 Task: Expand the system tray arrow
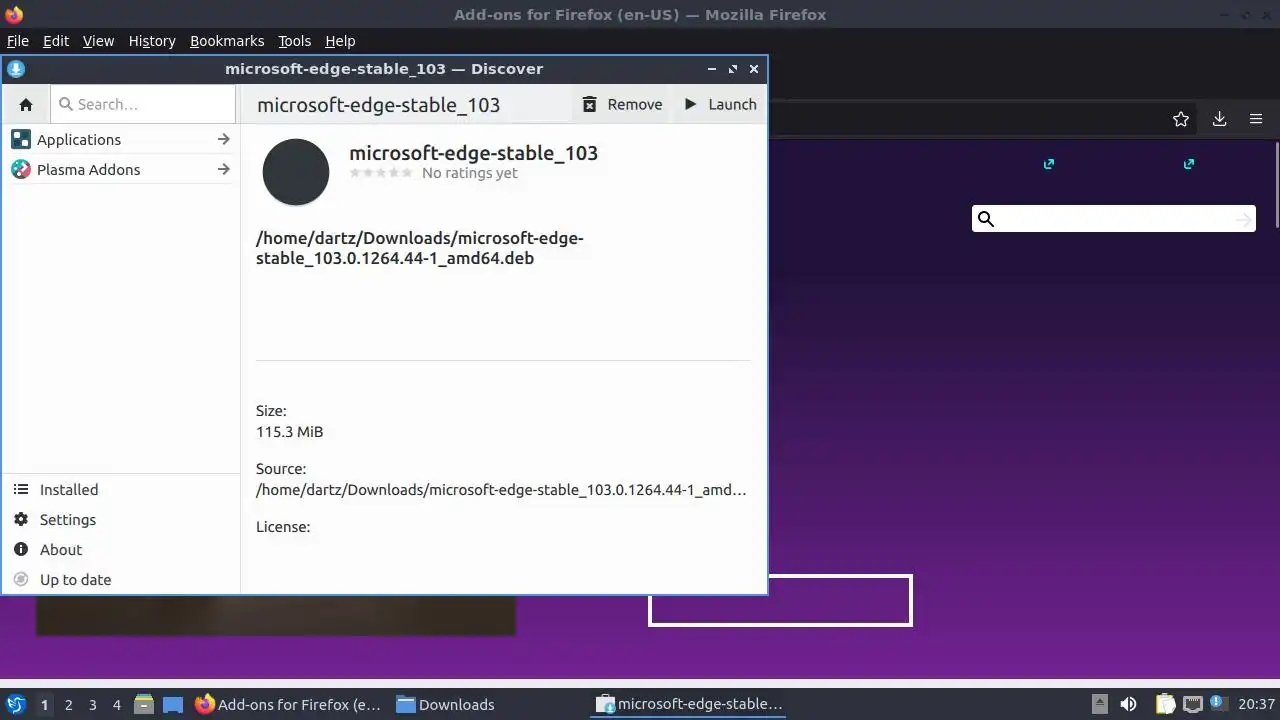pyautogui.click(x=1099, y=704)
